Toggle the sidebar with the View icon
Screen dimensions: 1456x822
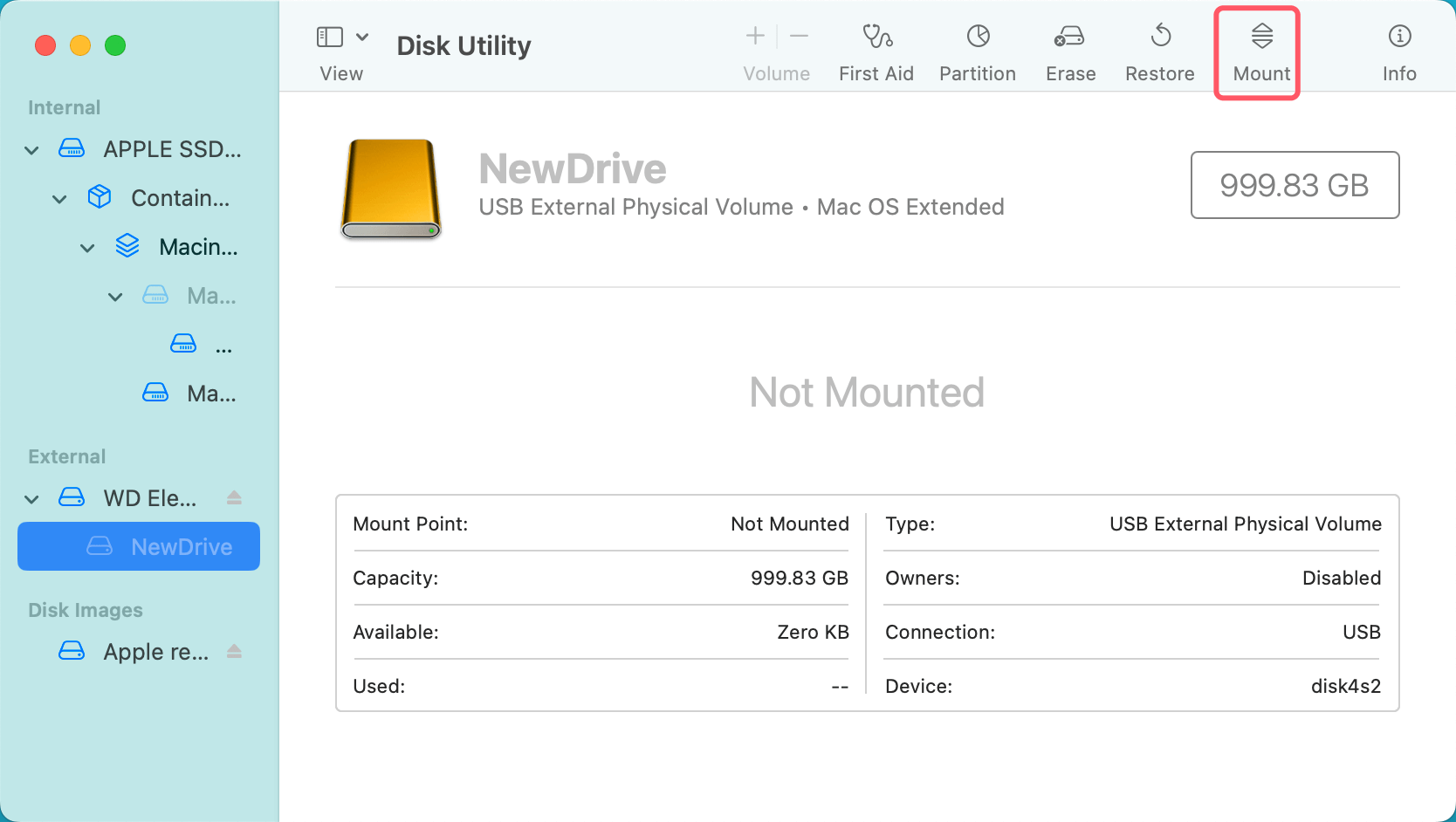click(x=328, y=37)
